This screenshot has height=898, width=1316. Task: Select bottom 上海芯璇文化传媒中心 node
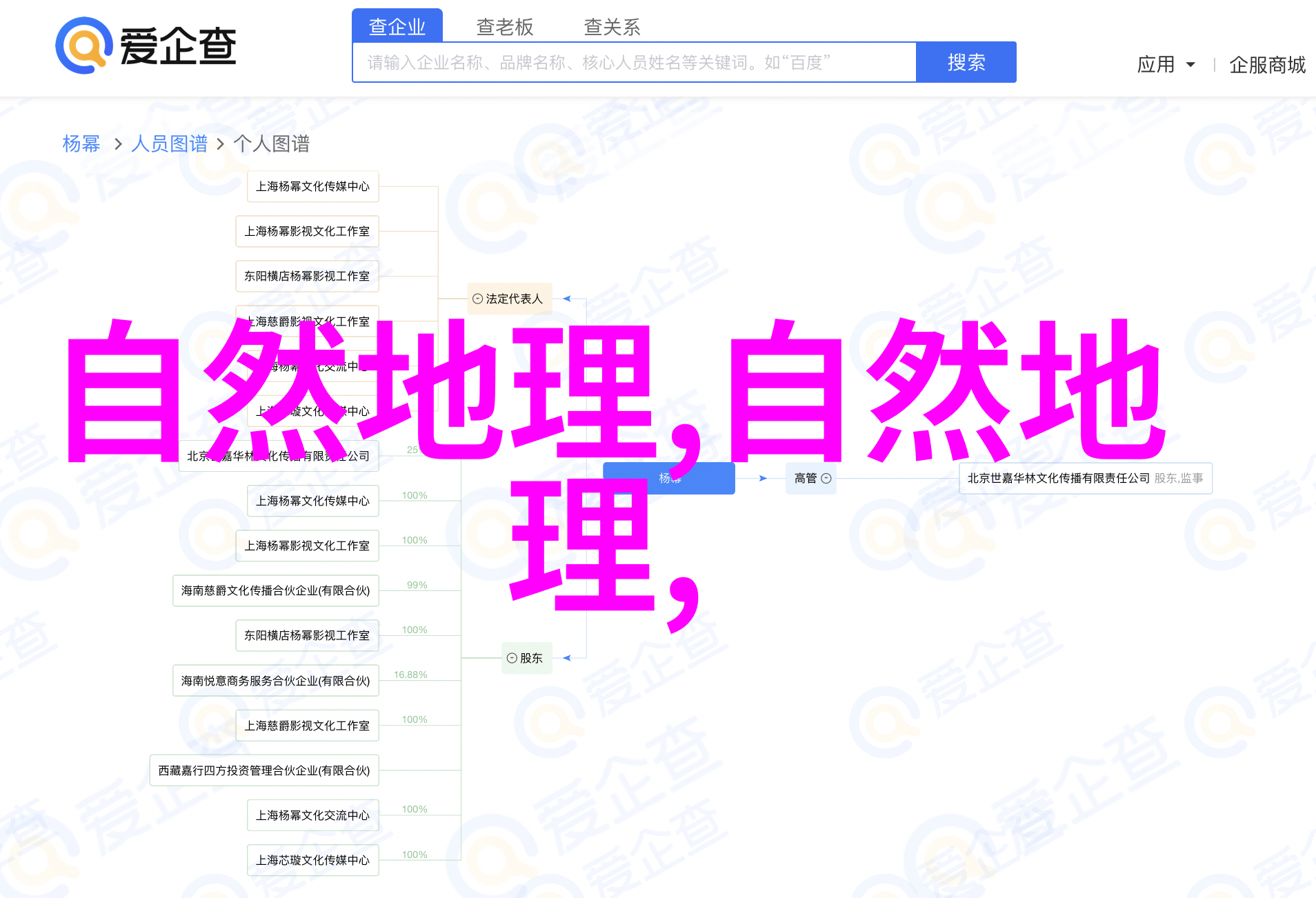(313, 860)
